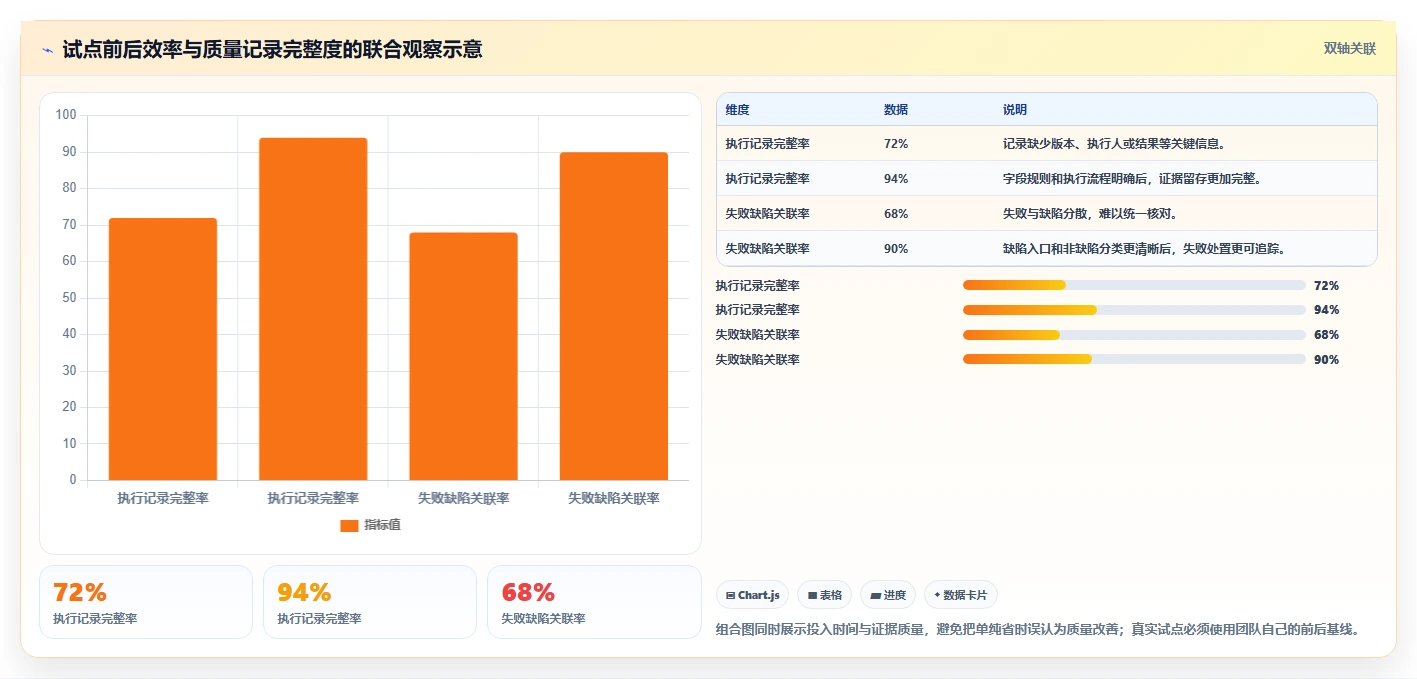Click the 维度 table column header
The width and height of the screenshot is (1417, 679).
pos(738,110)
